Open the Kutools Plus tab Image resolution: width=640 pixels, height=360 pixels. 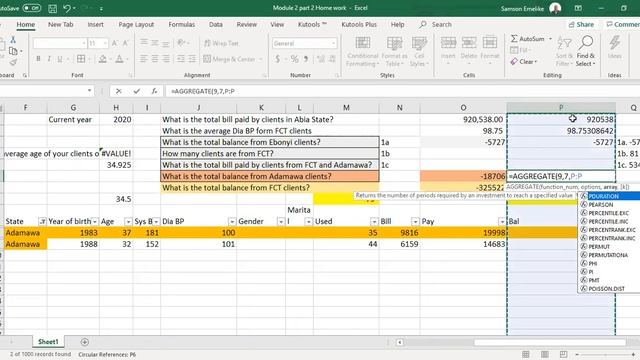pyautogui.click(x=359, y=24)
